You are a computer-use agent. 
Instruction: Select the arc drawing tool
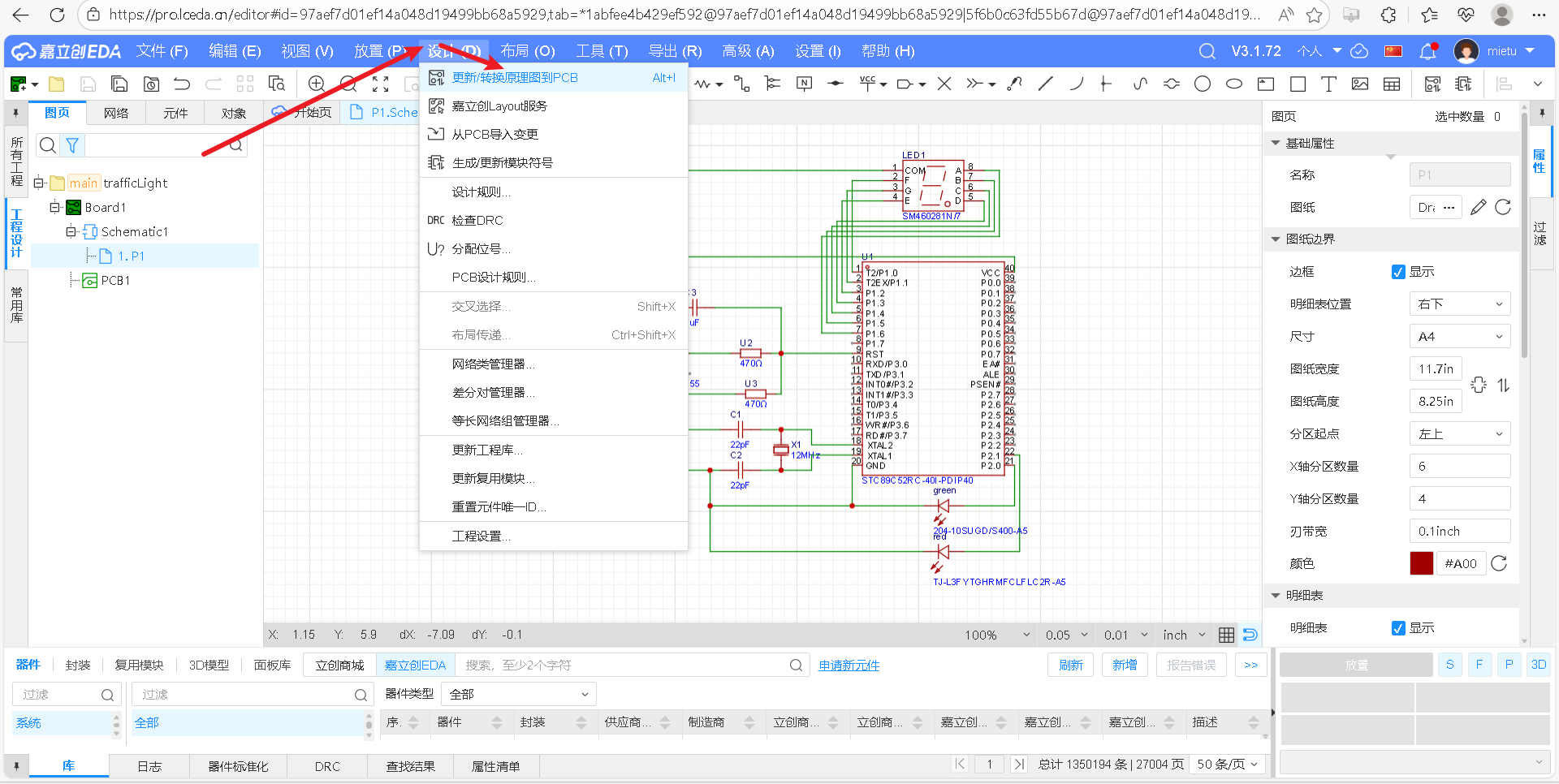click(1077, 84)
